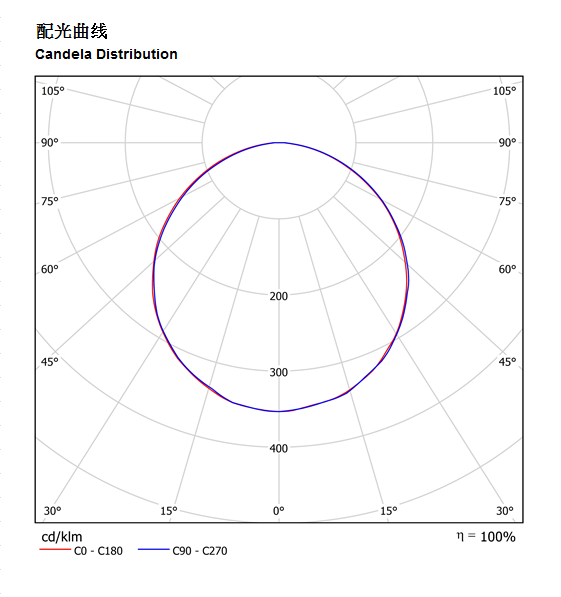Click the right 60° angle label
Screen dimensions: 561x597
tap(507, 269)
